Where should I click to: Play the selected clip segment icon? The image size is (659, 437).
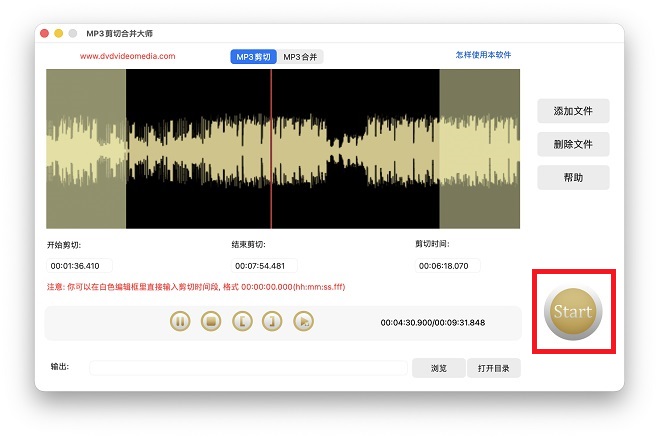pos(304,321)
